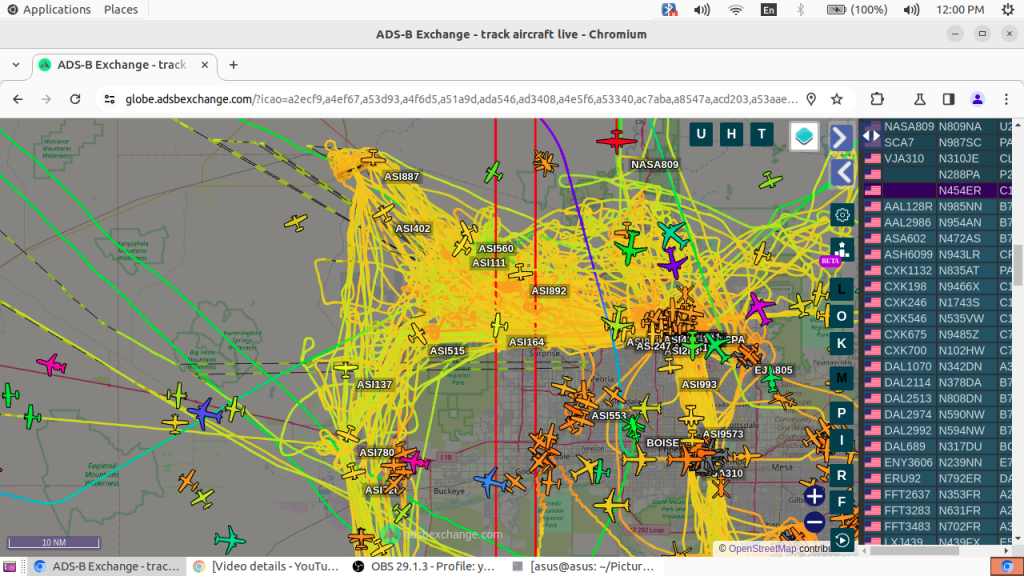Click the location permission pin icon
This screenshot has width=1024, height=576.
pyautogui.click(x=811, y=99)
